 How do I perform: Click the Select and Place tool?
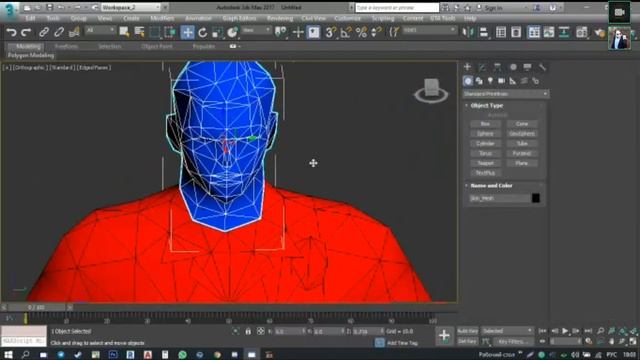(233, 32)
